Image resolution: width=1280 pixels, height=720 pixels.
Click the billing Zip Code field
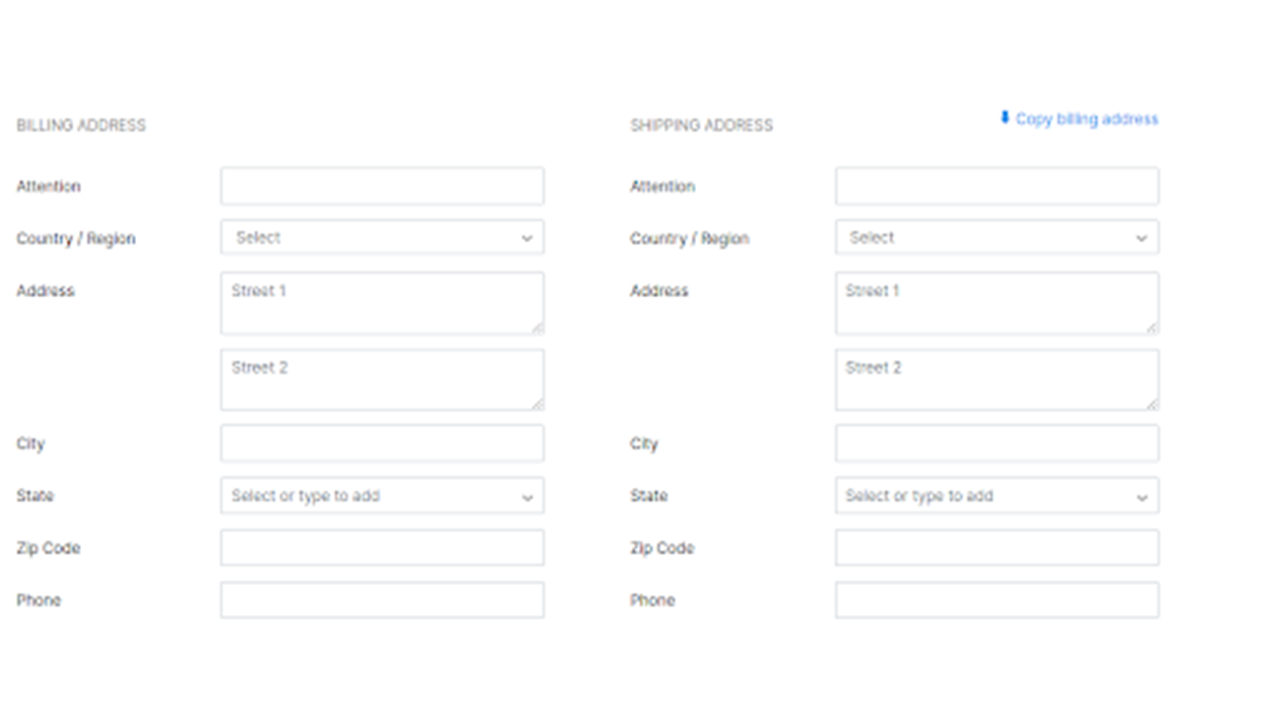coord(382,548)
